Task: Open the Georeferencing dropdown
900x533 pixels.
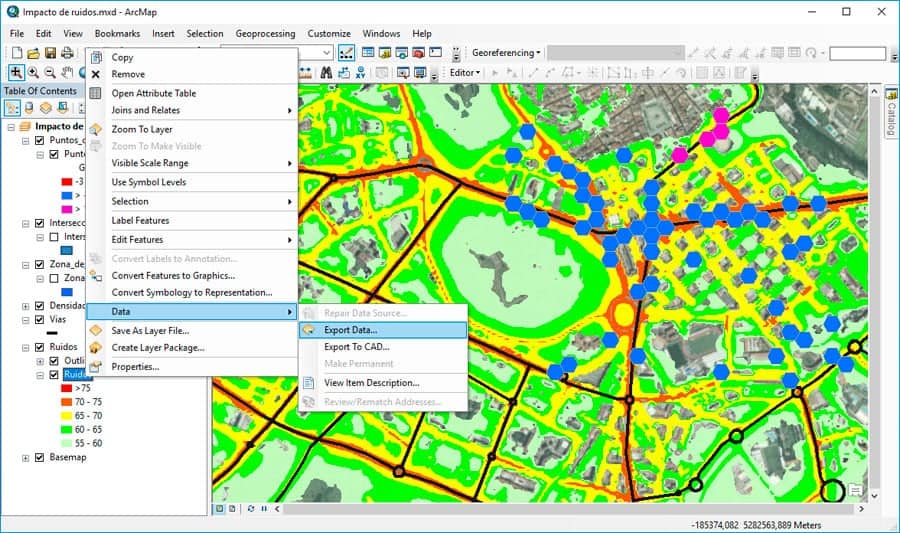Action: (505, 53)
